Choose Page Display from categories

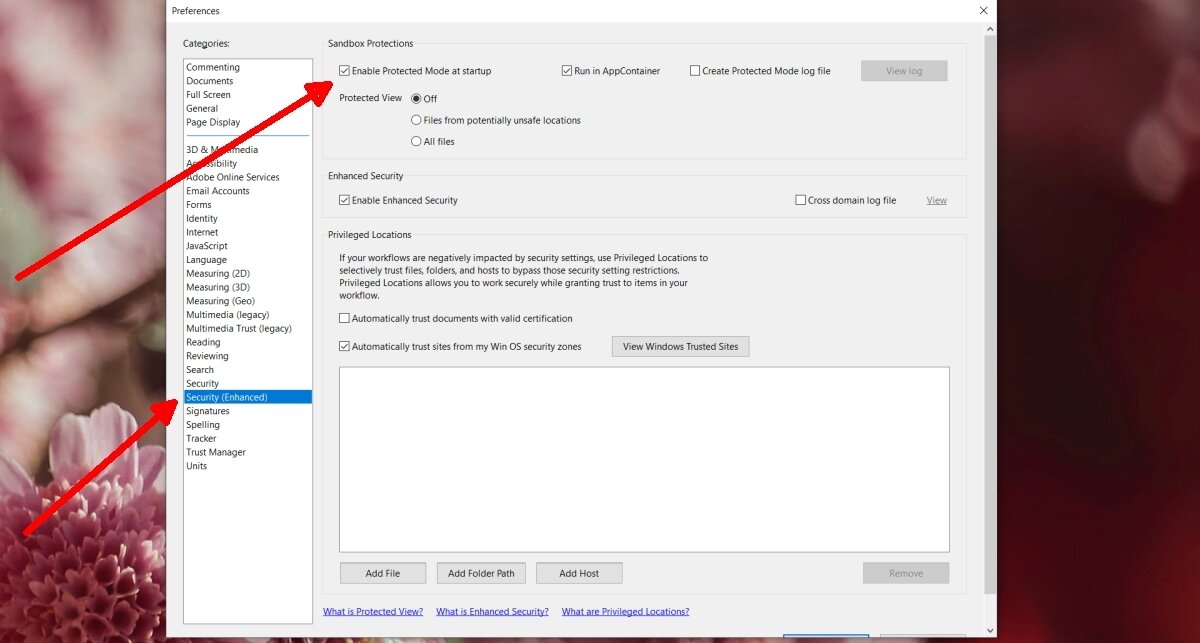(x=213, y=122)
